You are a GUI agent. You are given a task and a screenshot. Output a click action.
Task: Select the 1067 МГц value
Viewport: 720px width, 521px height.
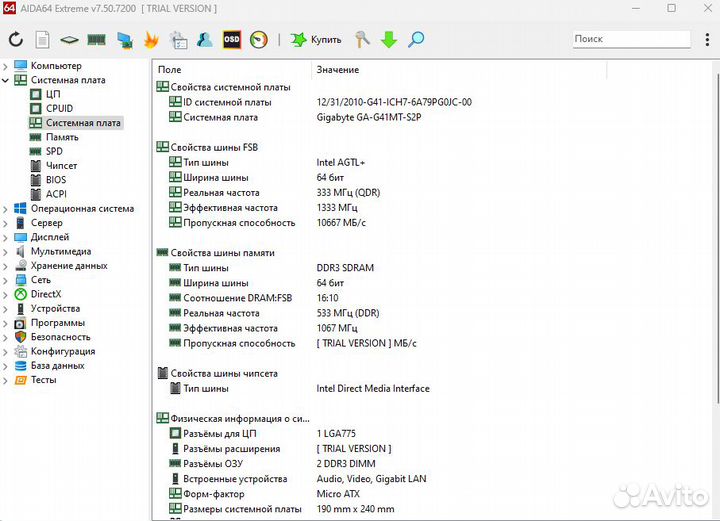[337, 328]
